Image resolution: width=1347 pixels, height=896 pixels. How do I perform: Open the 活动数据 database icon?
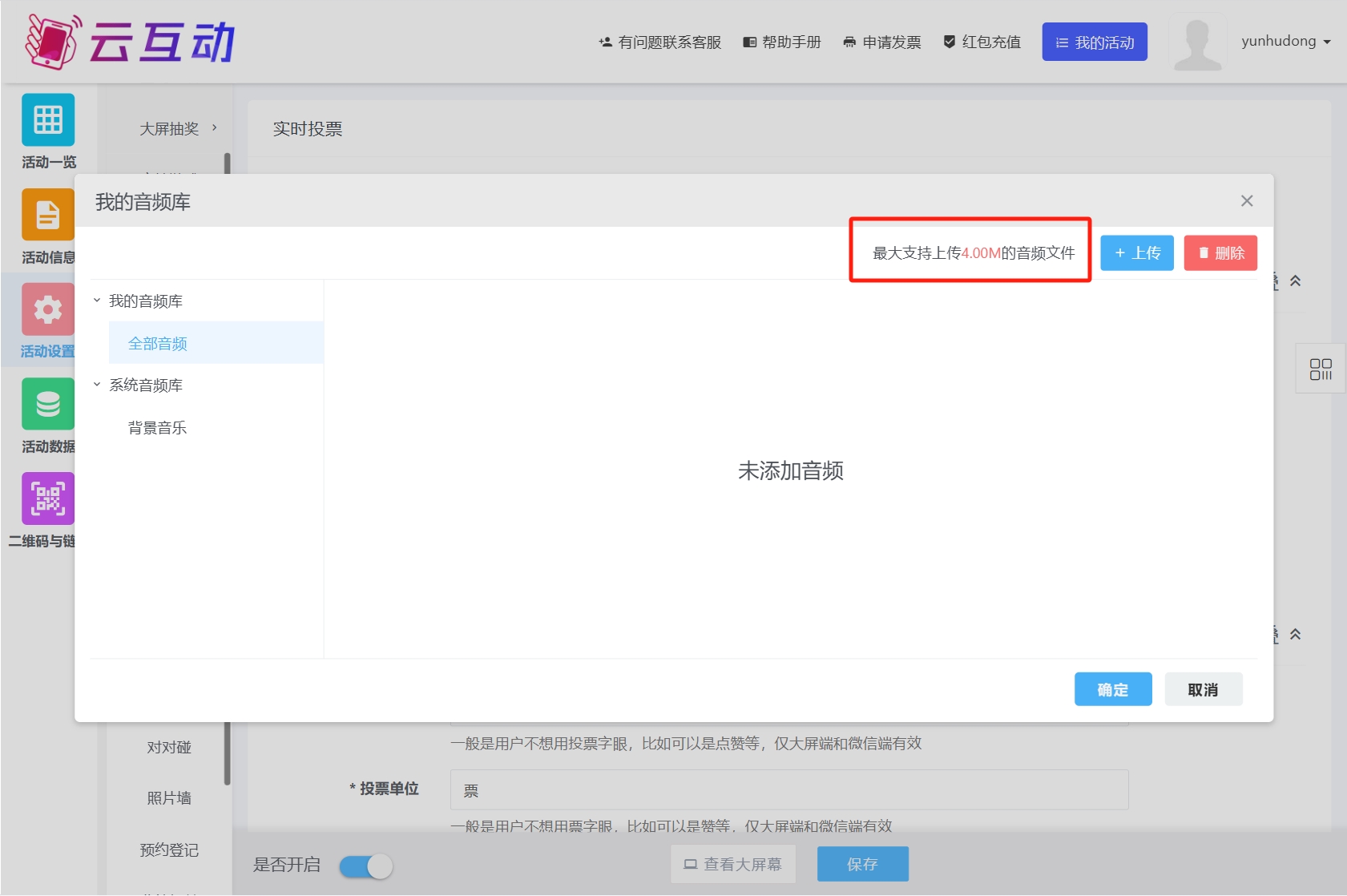[x=48, y=403]
